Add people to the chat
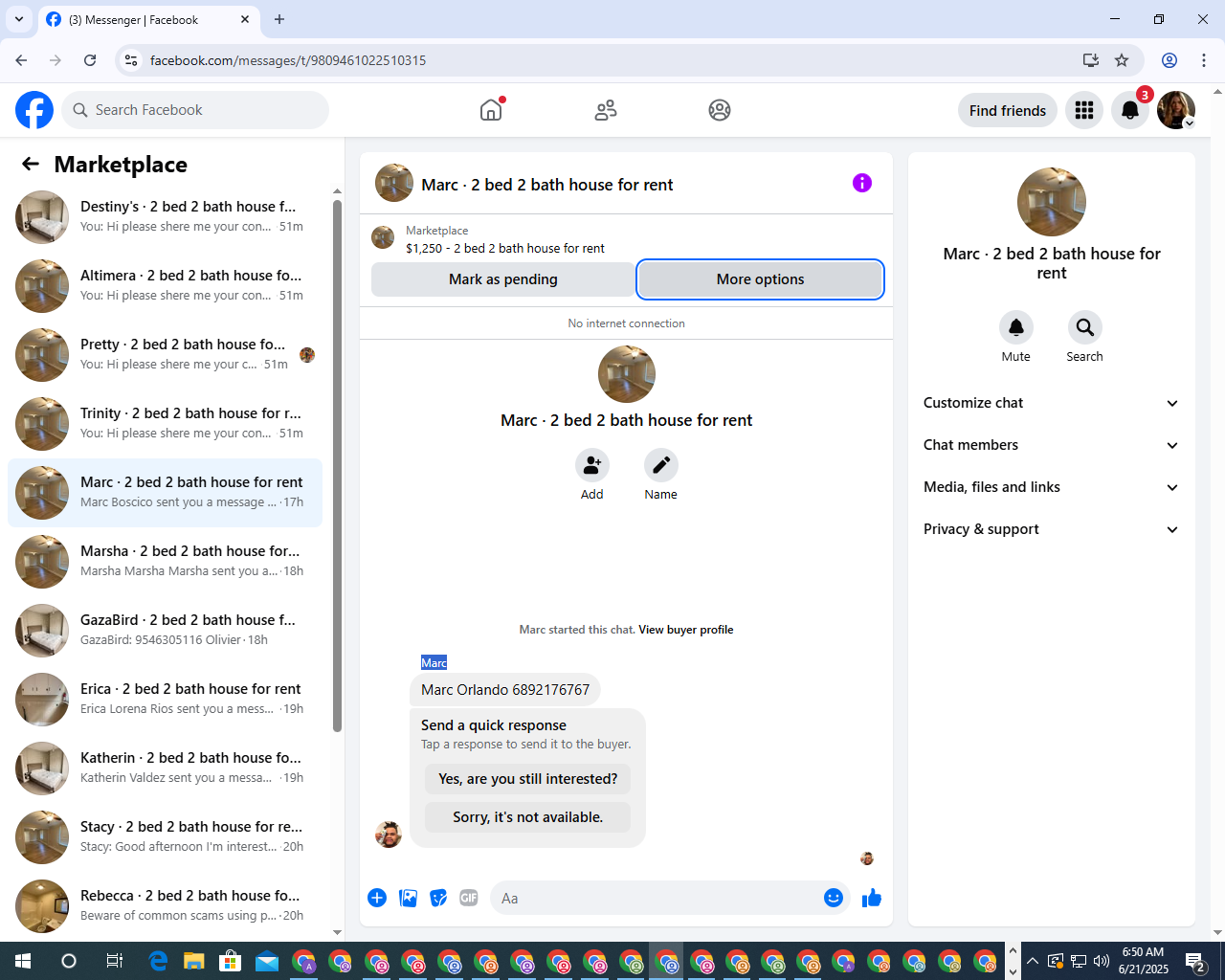 (592, 465)
